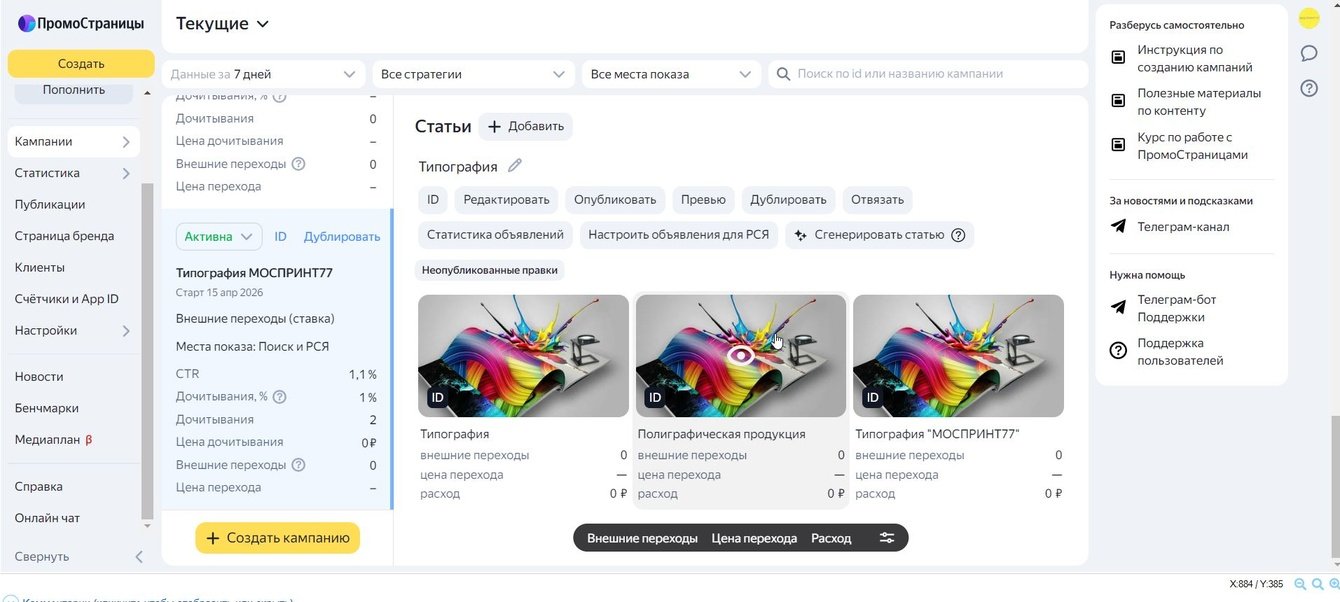Screen dimensions: 1340x602
Task: Click ID badge on Типография thumbnail
Action: point(437,398)
